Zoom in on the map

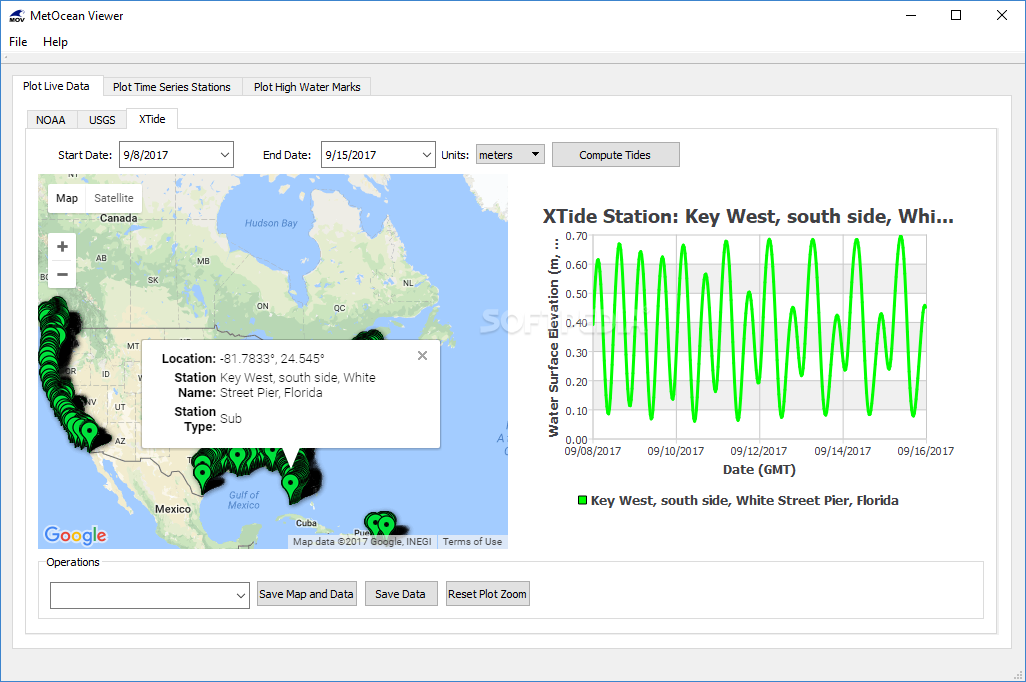(x=62, y=247)
